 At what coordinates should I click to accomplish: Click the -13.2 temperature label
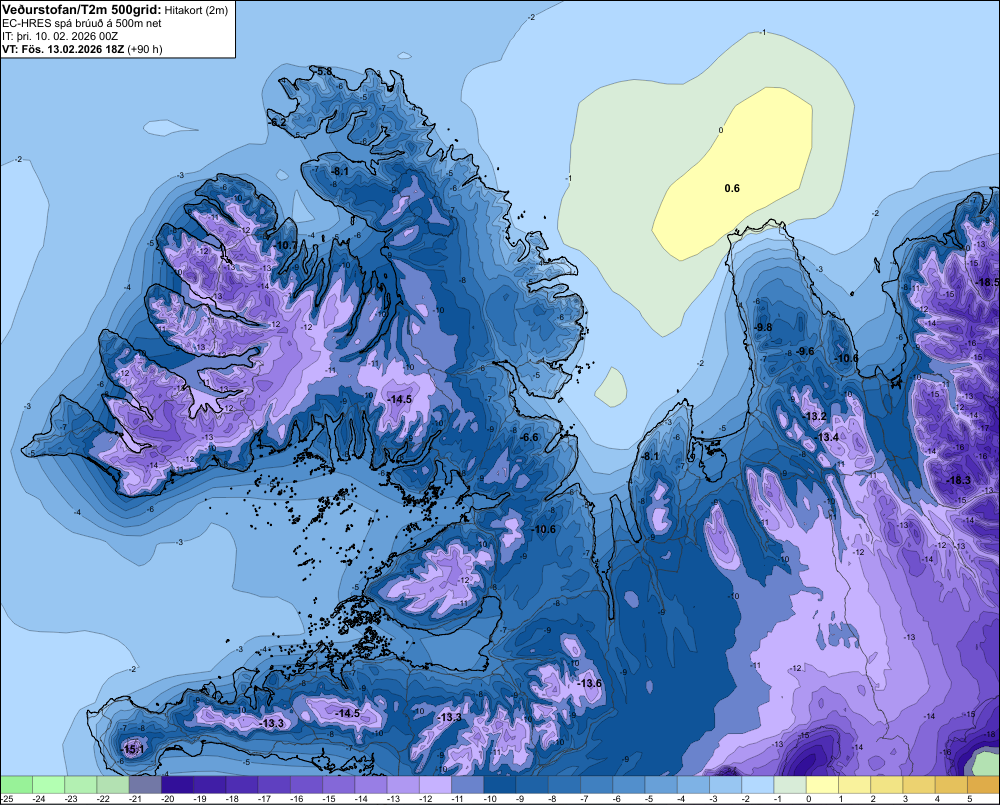click(814, 417)
